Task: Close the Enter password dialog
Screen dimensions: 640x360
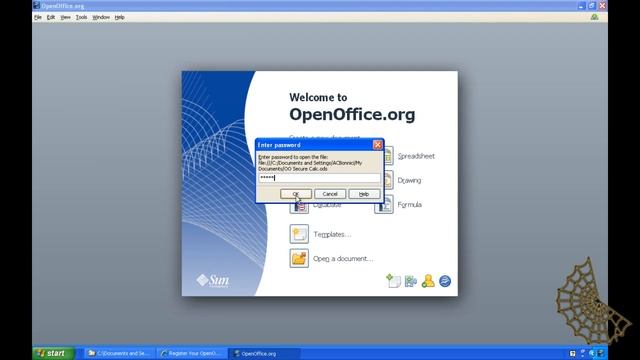Action: [378, 144]
